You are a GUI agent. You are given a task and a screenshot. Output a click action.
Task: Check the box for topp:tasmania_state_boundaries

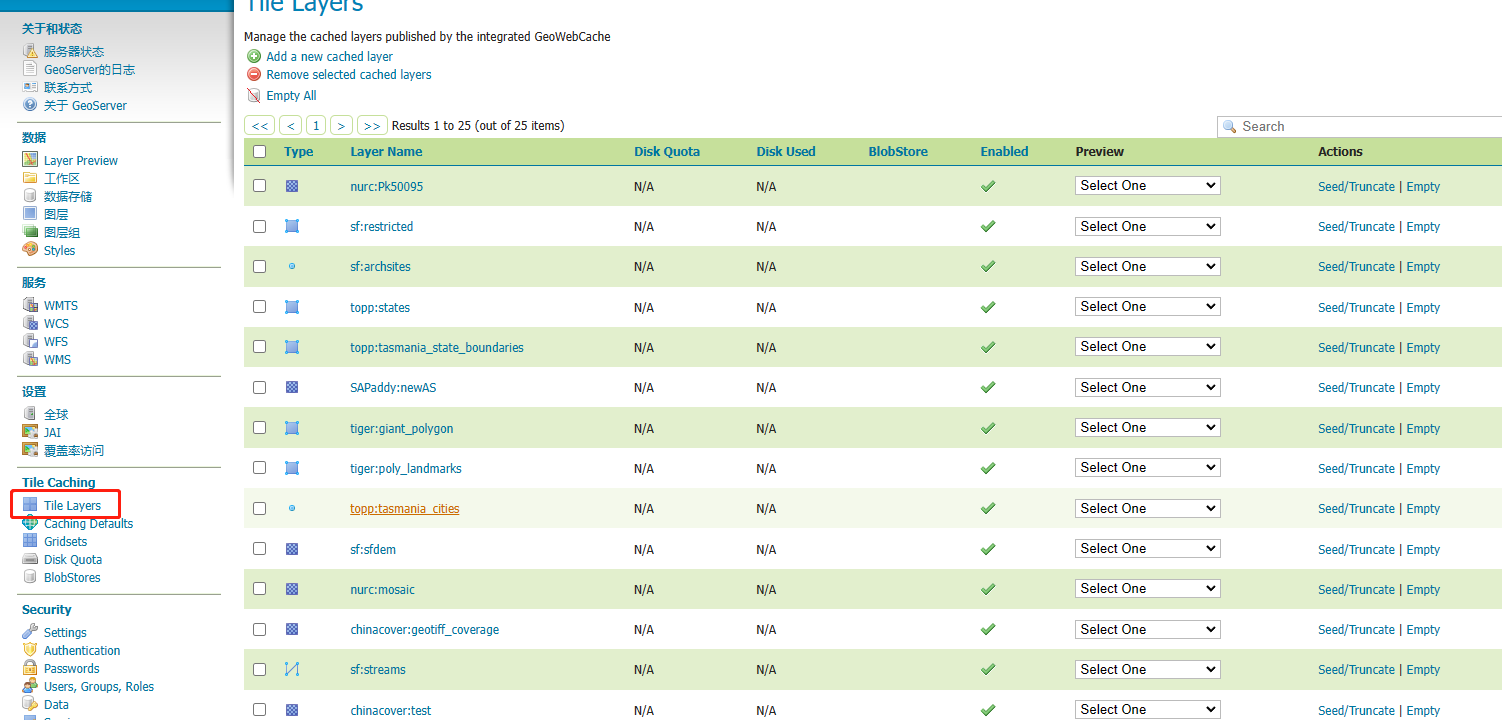[260, 347]
